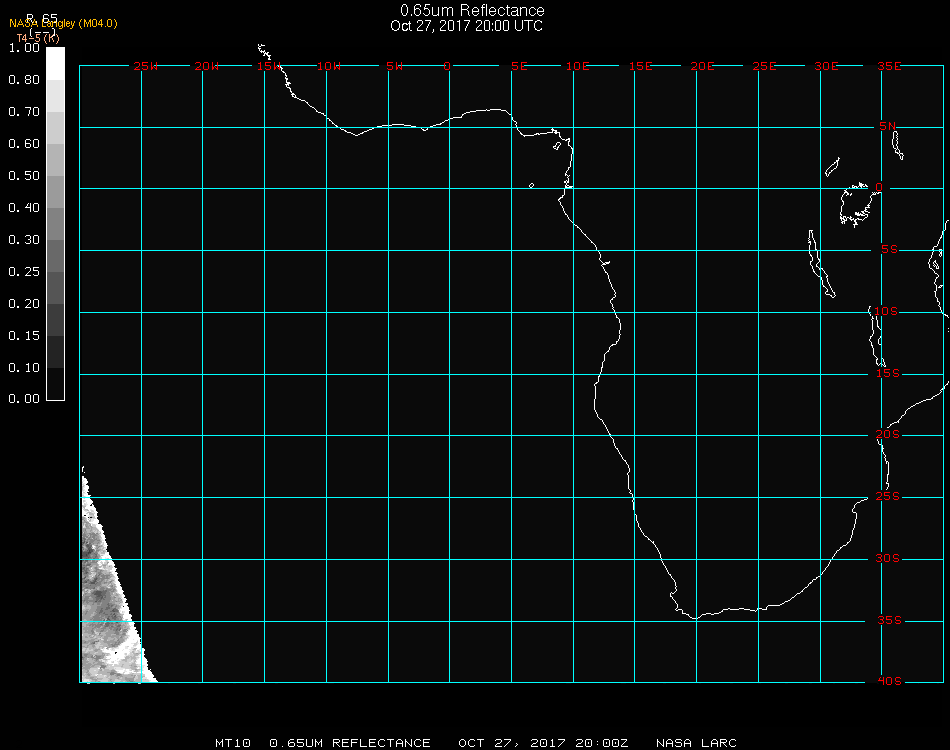Click the 5S latitude label
Viewport: 950px width, 750px height.
click(889, 250)
